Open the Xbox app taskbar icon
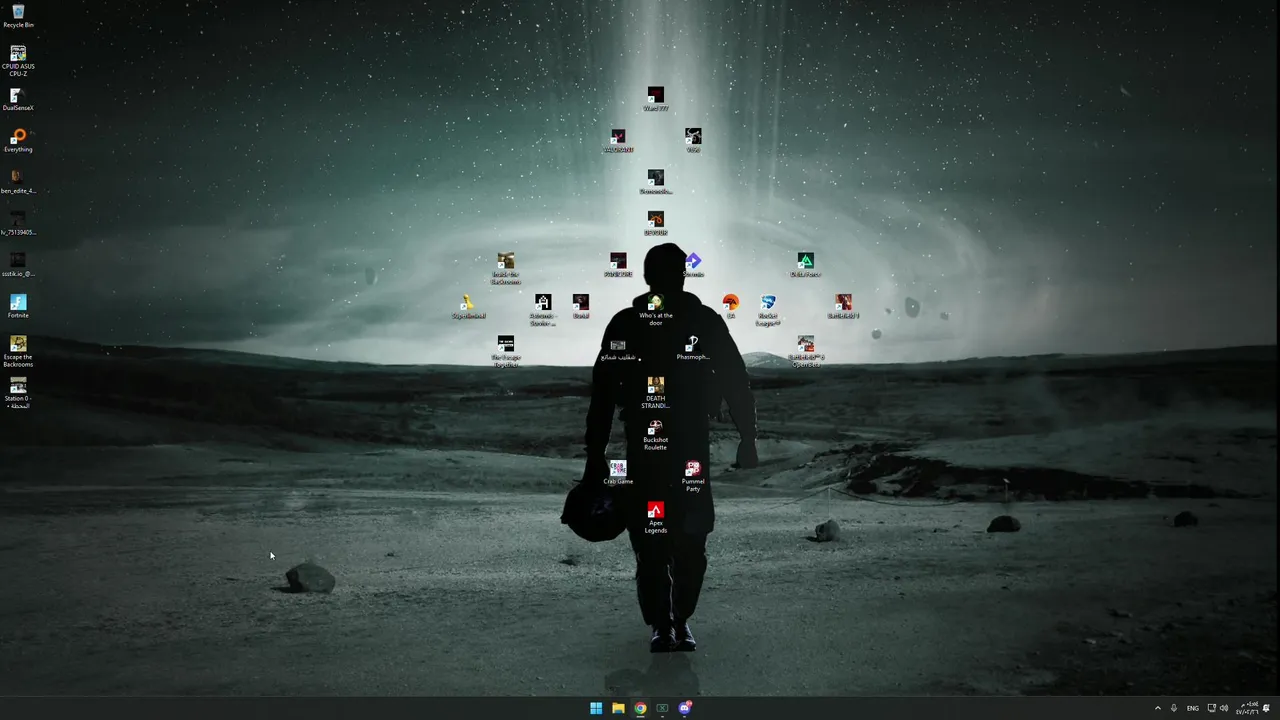Viewport: 1280px width, 720px height. pyautogui.click(x=662, y=708)
